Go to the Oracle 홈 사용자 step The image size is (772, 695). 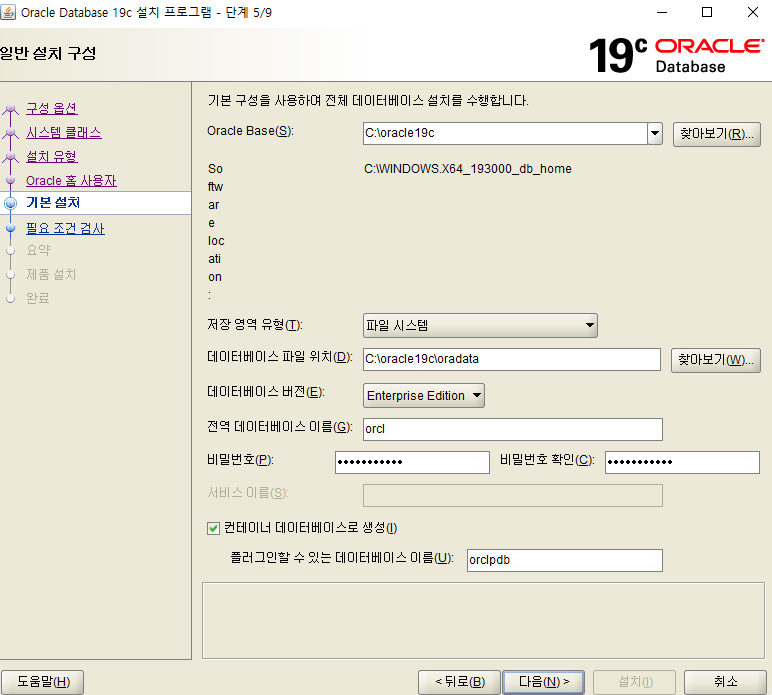[x=71, y=181]
